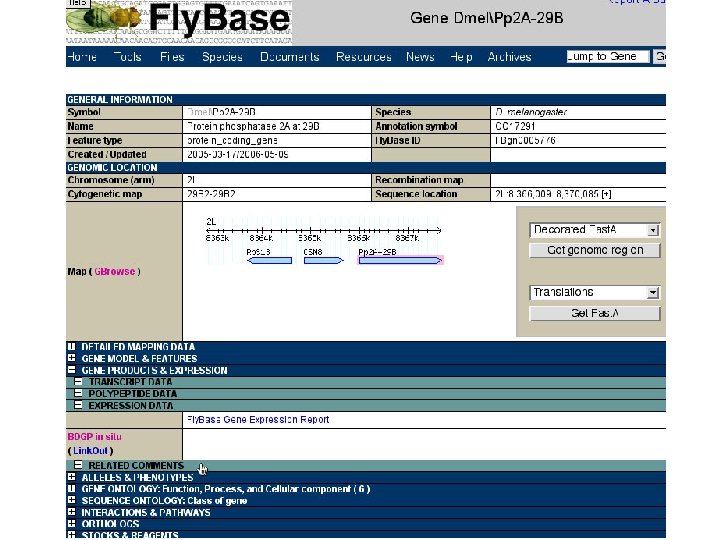Viewport: 720px width, 540px height.
Task: Expand the ORTHOLOGS section
Action: coord(71,523)
